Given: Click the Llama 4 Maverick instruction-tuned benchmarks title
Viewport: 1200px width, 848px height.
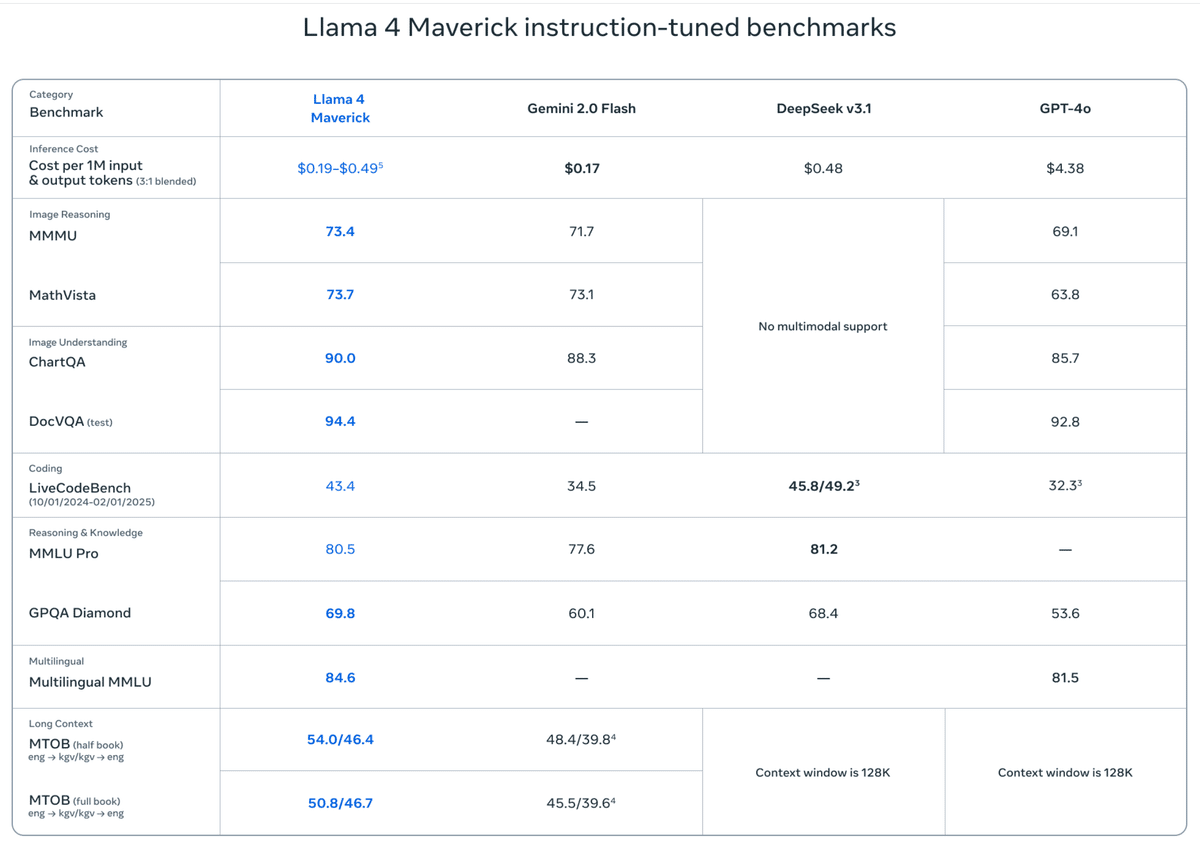Looking at the screenshot, I should pos(599,28).
